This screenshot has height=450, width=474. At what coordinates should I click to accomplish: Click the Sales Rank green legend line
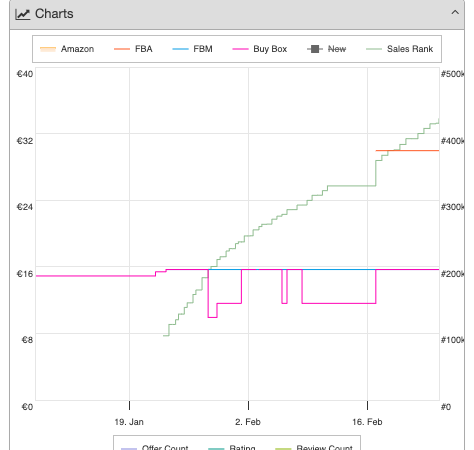[374, 49]
